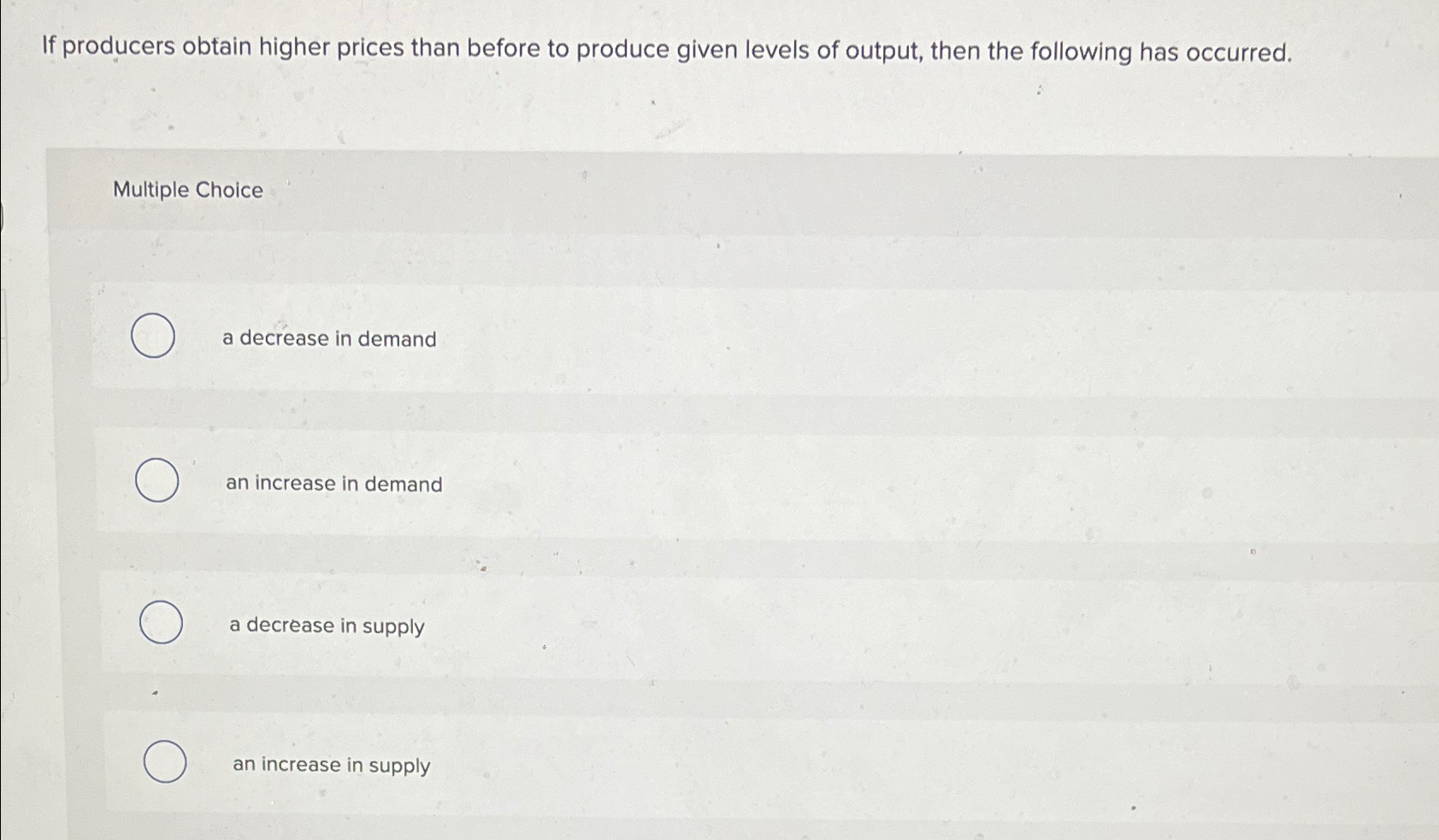Click the answer text 'an increase in demand'

coord(333,484)
